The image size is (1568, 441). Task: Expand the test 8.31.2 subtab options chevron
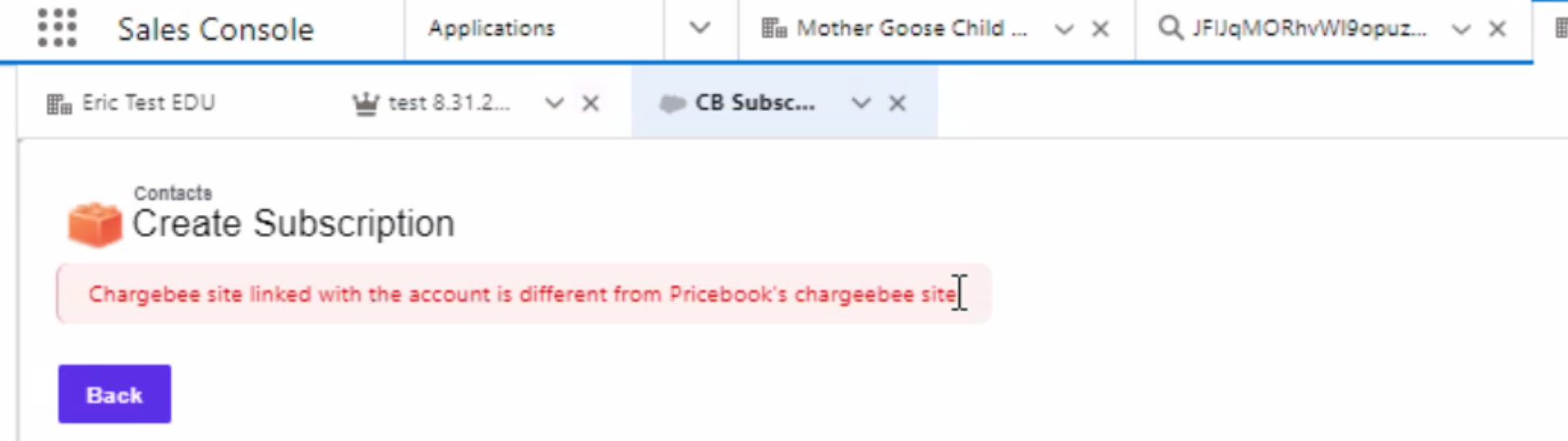tap(554, 104)
